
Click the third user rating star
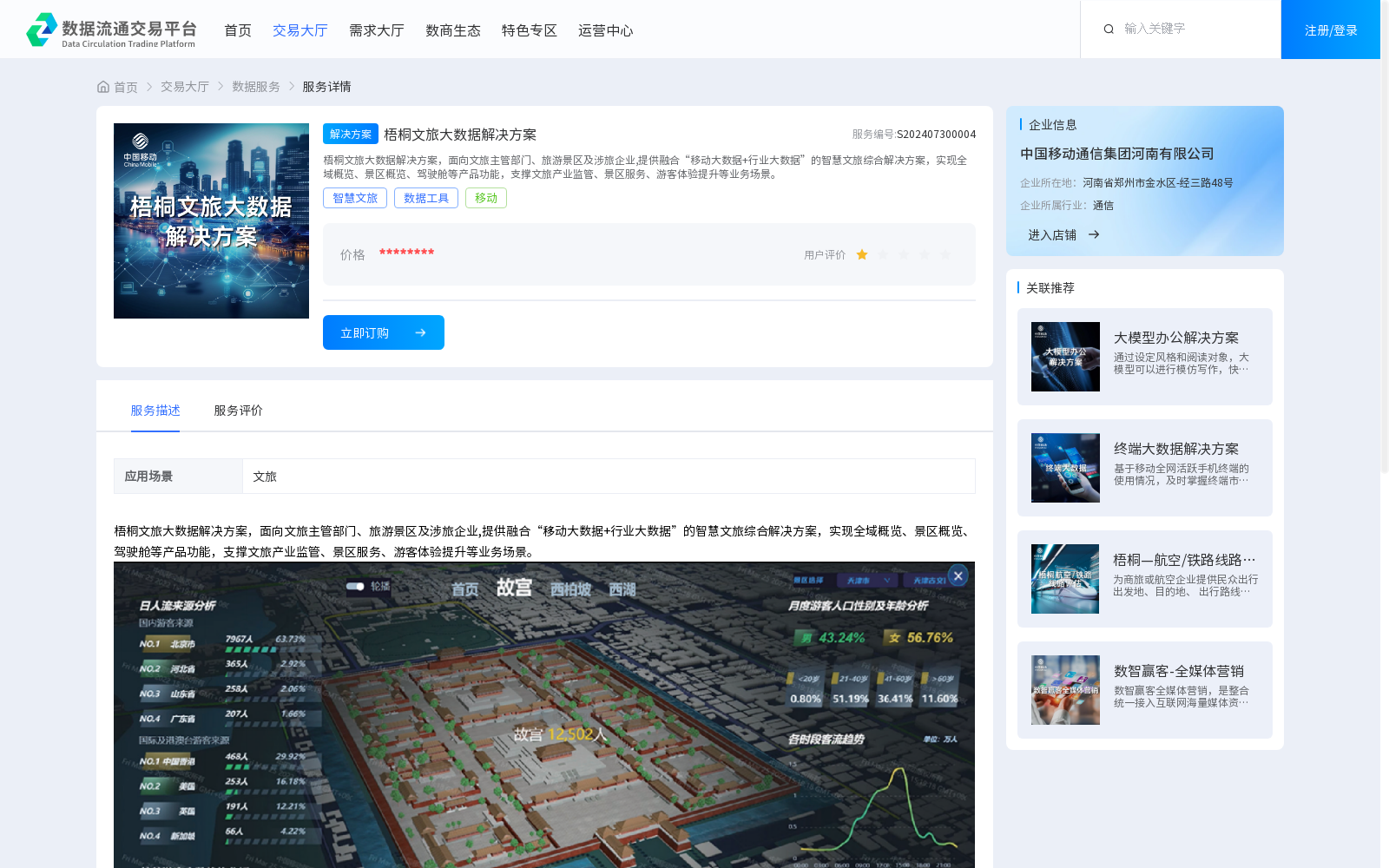pyautogui.click(x=904, y=254)
